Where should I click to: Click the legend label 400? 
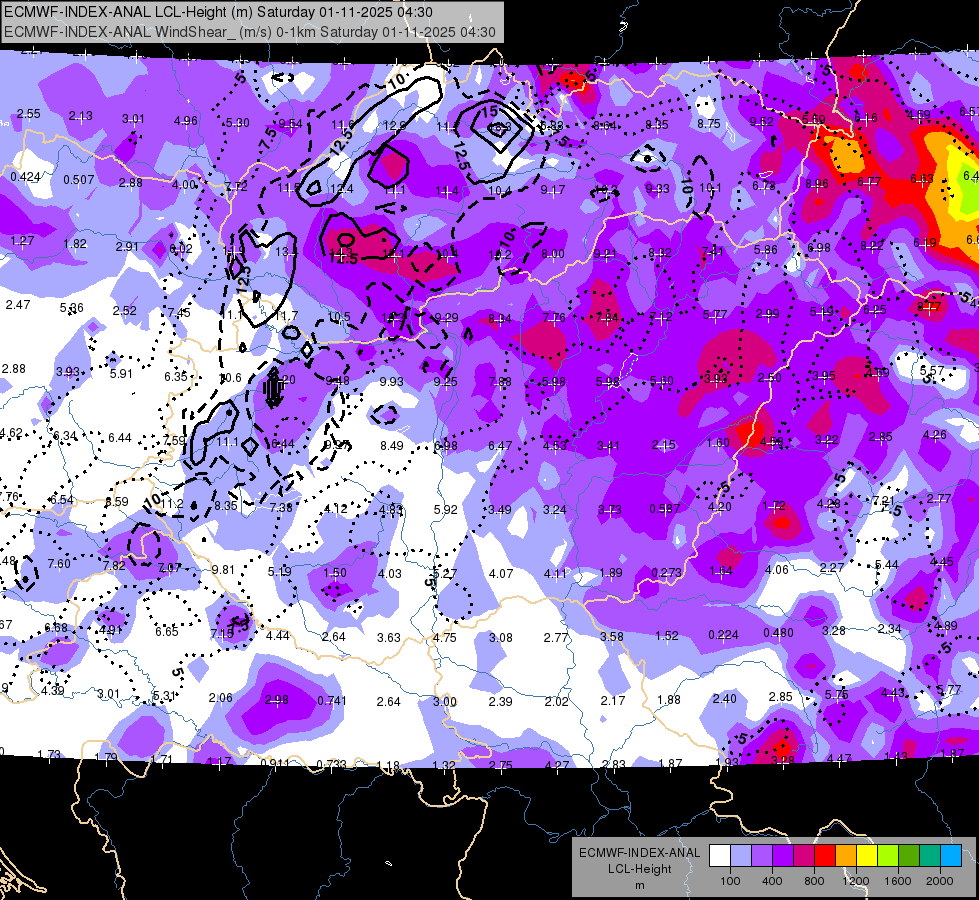pyautogui.click(x=772, y=881)
